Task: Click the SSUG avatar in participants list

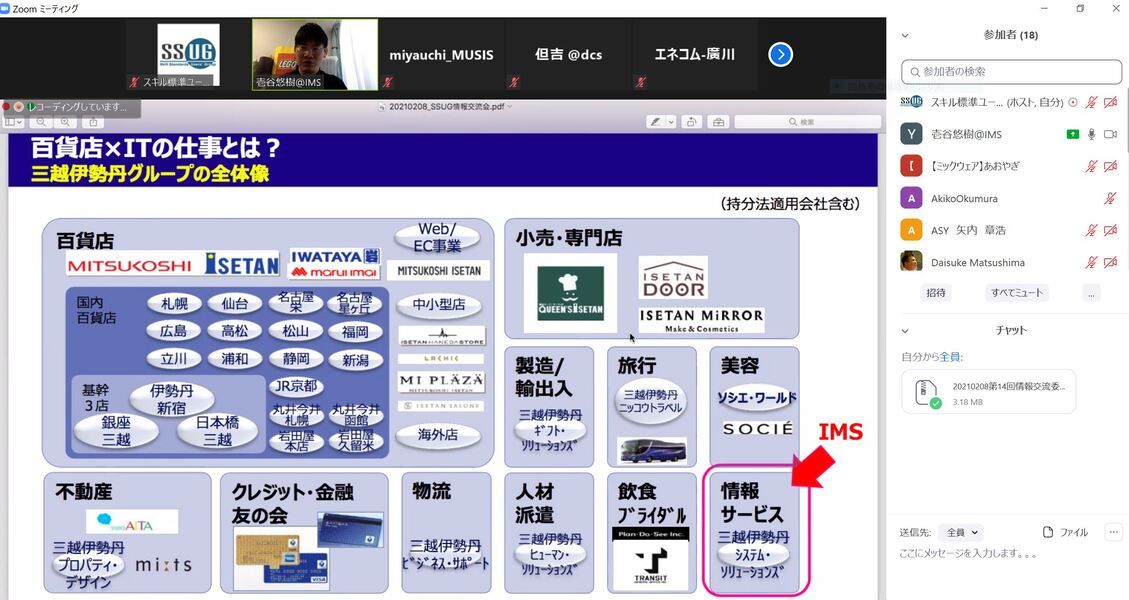Action: click(912, 102)
